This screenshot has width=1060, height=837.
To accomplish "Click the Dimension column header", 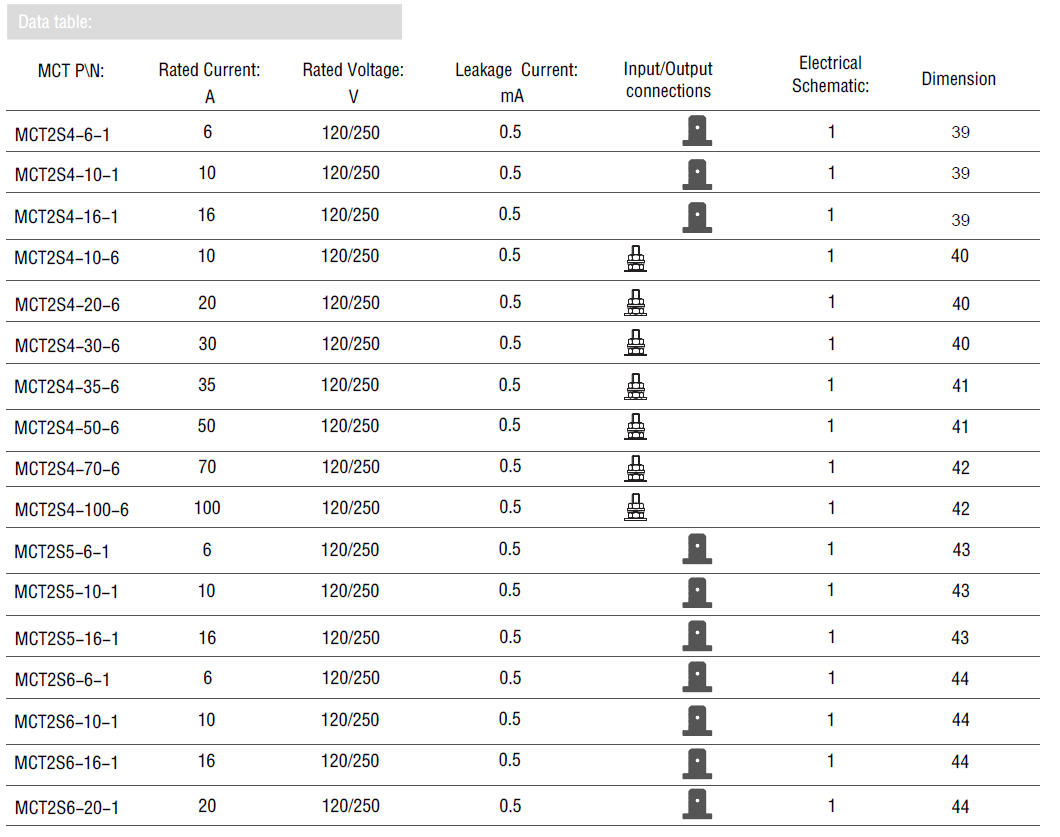I will coord(959,79).
